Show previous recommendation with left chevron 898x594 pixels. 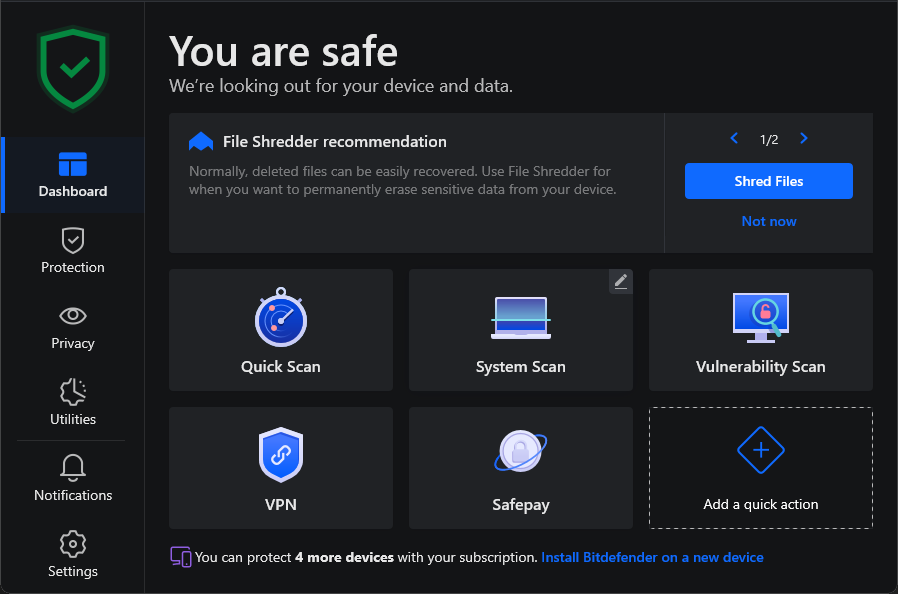[734, 139]
